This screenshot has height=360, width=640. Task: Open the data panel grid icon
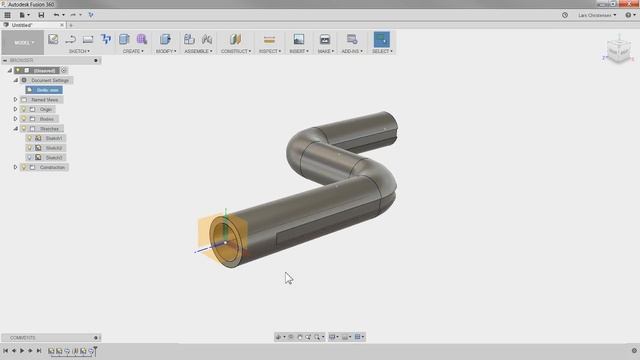7,15
